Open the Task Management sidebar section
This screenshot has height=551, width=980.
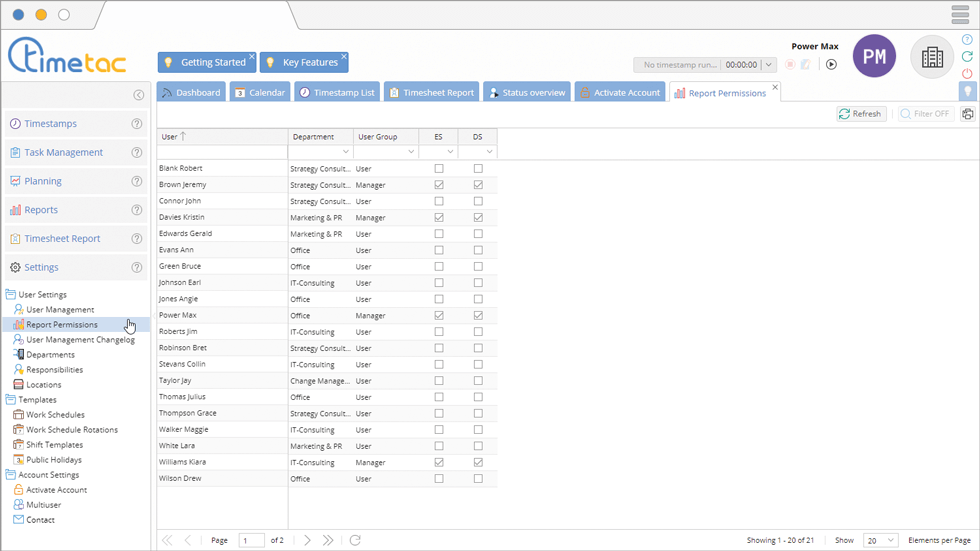(76, 152)
